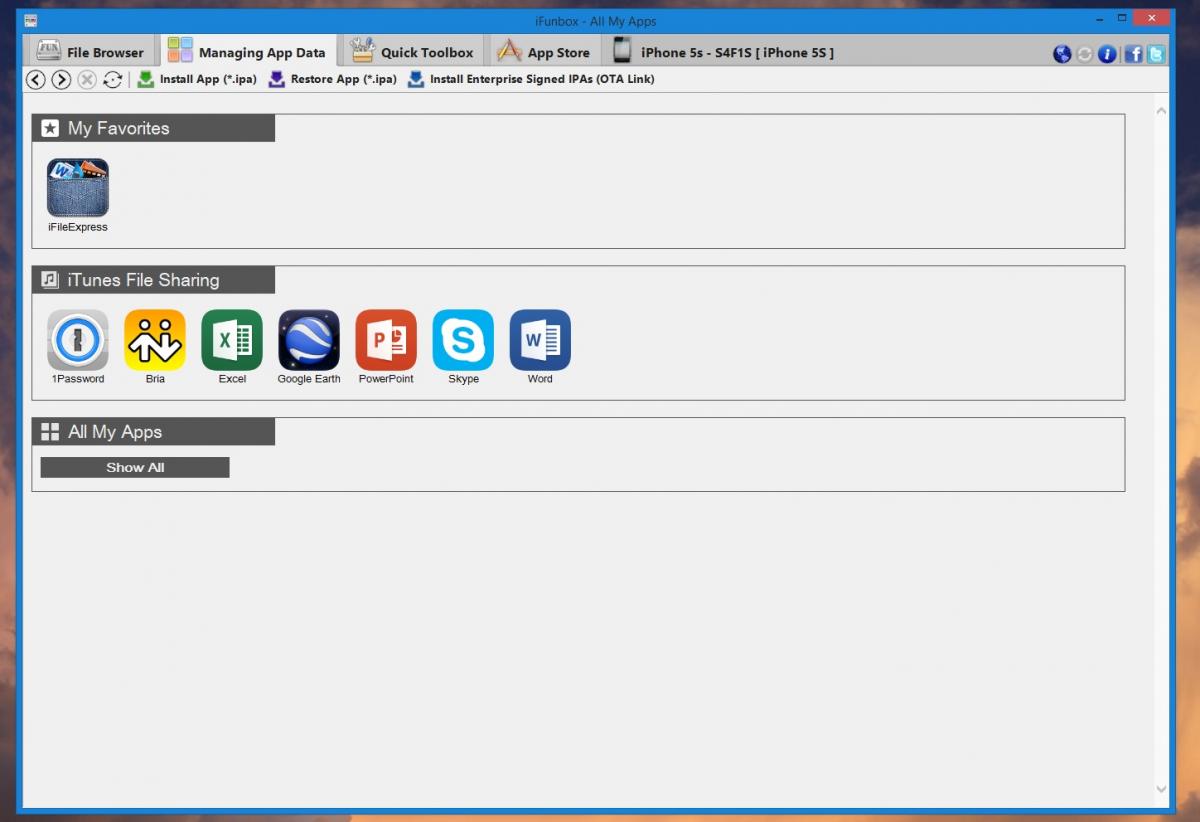The width and height of the screenshot is (1200, 822).
Task: Go back with the left arrow button
Action: 36,80
